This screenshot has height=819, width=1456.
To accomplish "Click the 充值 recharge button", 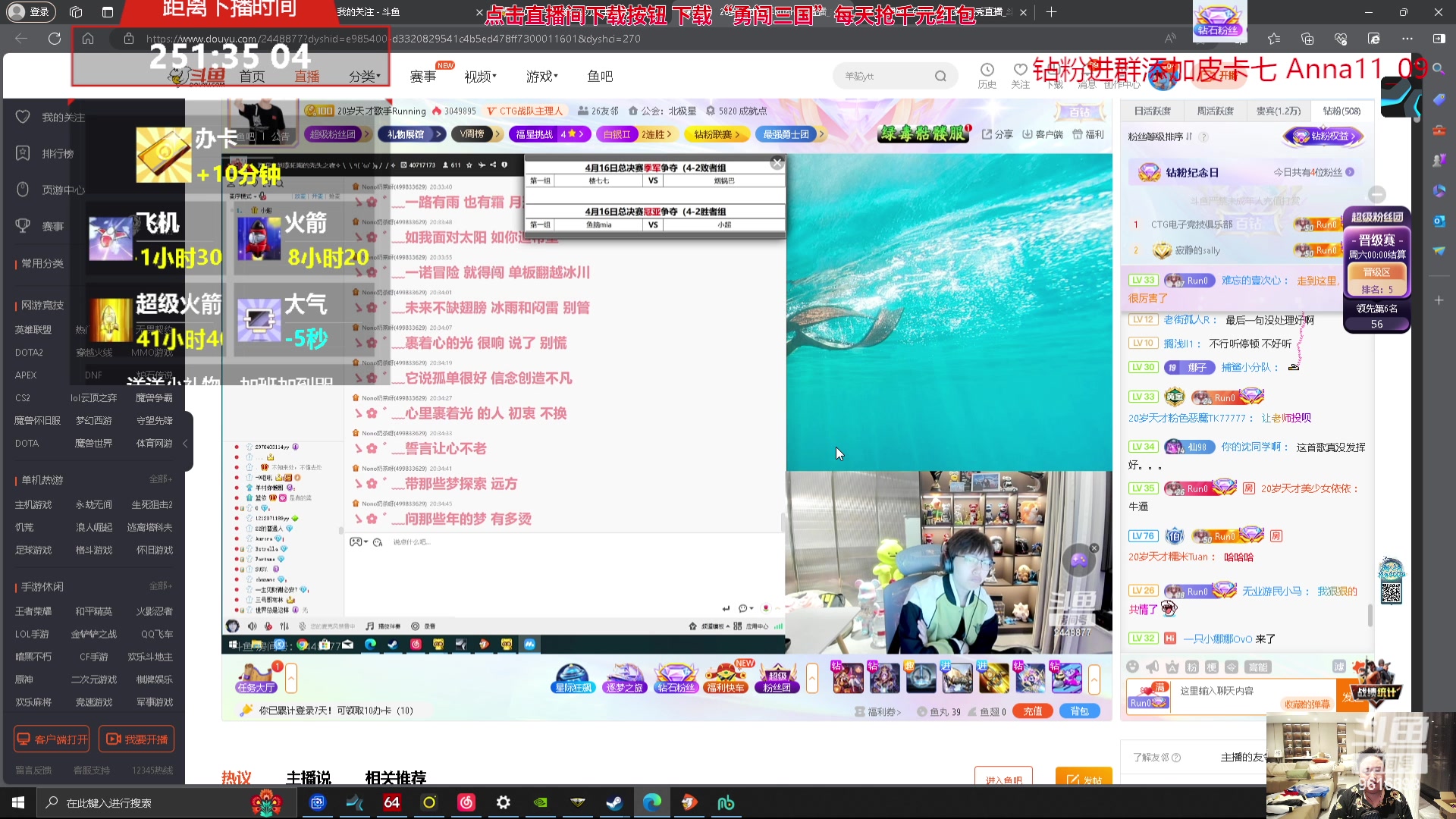I will click(1032, 711).
